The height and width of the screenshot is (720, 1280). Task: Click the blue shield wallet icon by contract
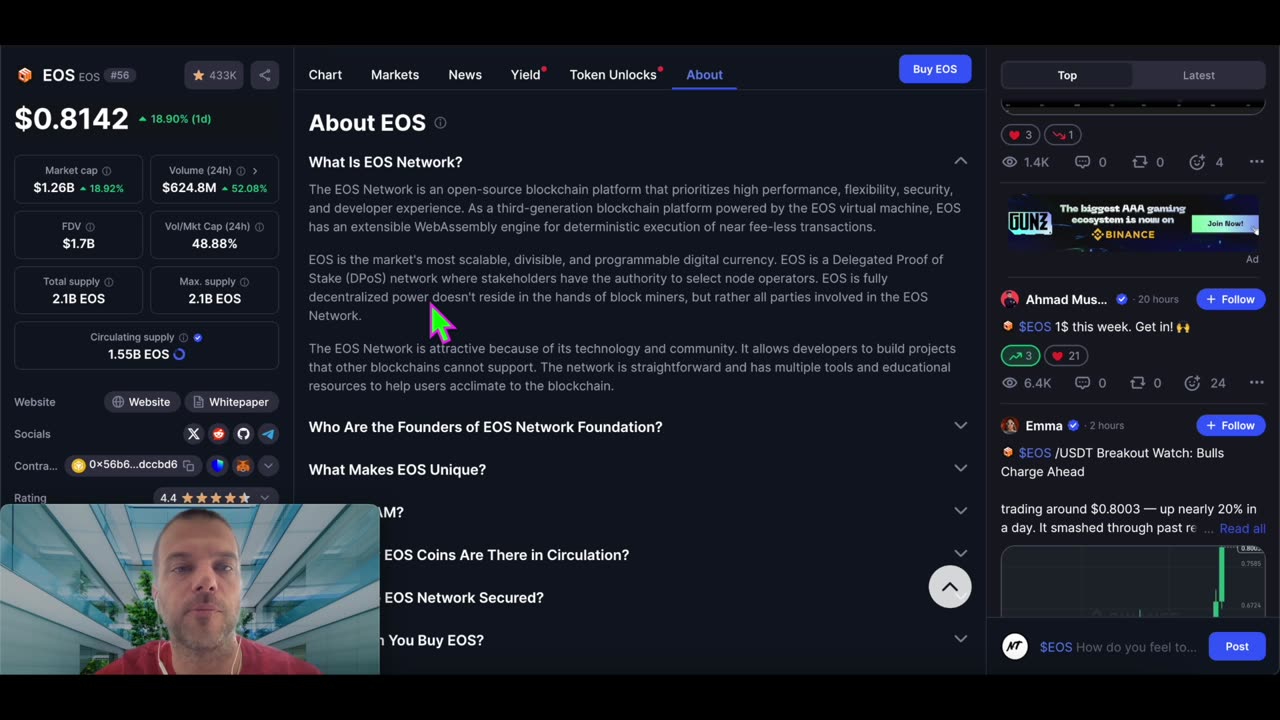(217, 466)
